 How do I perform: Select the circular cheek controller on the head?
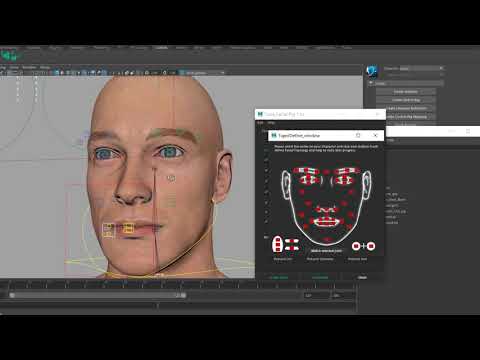(171, 178)
